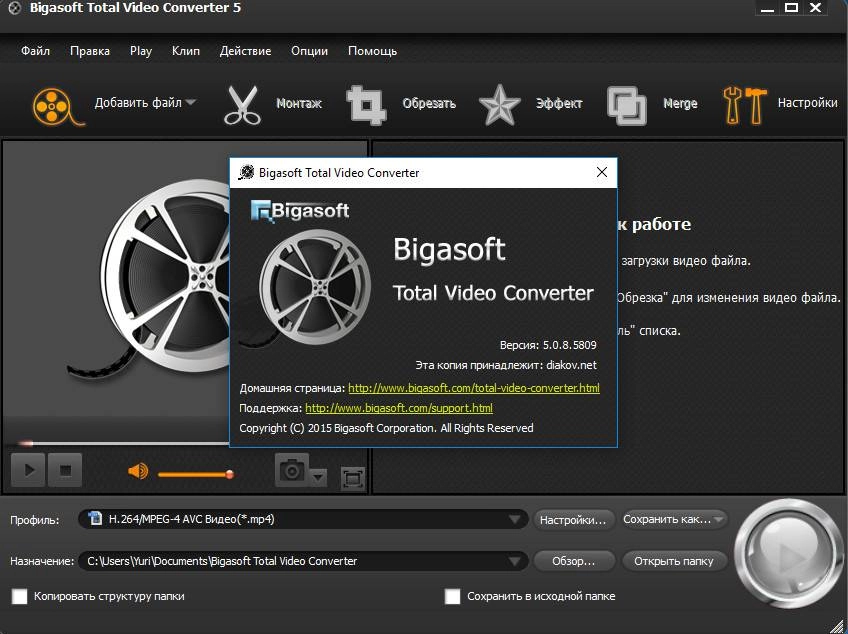848x634 pixels.
Task: Open the Опции menu
Action: 309,51
